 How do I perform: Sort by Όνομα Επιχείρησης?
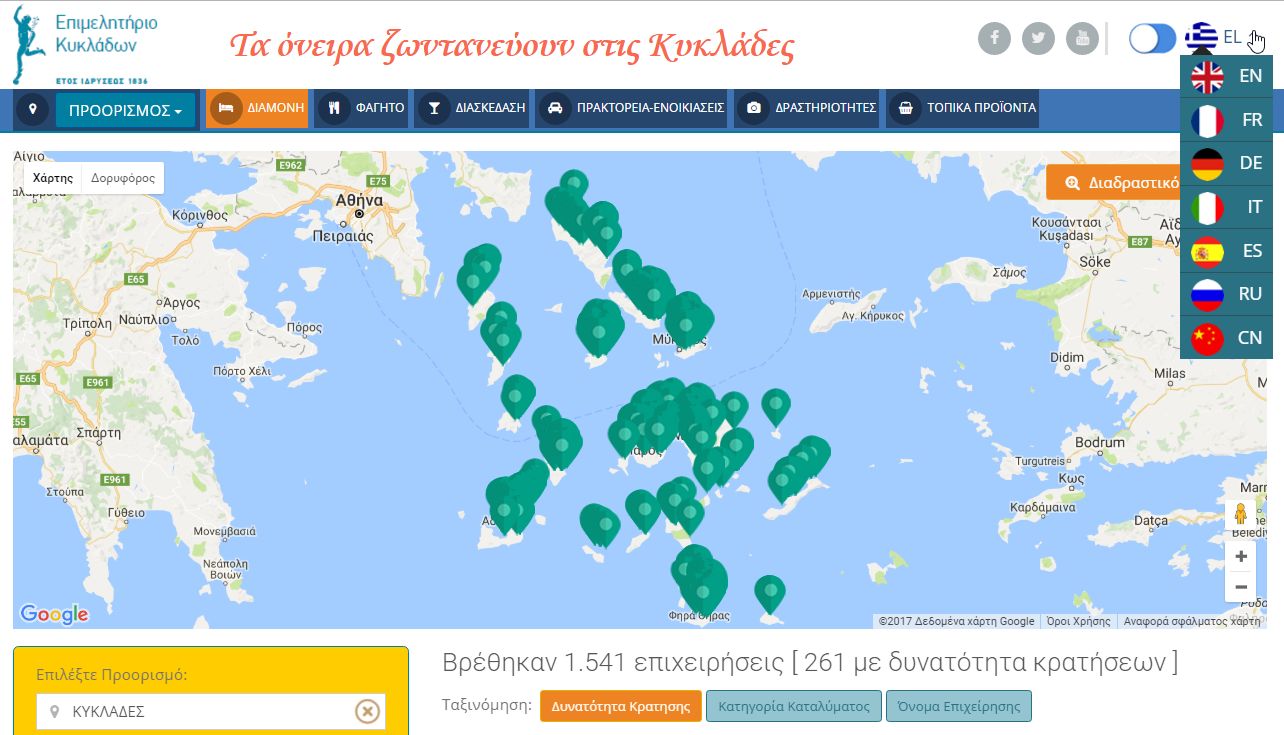click(x=958, y=706)
